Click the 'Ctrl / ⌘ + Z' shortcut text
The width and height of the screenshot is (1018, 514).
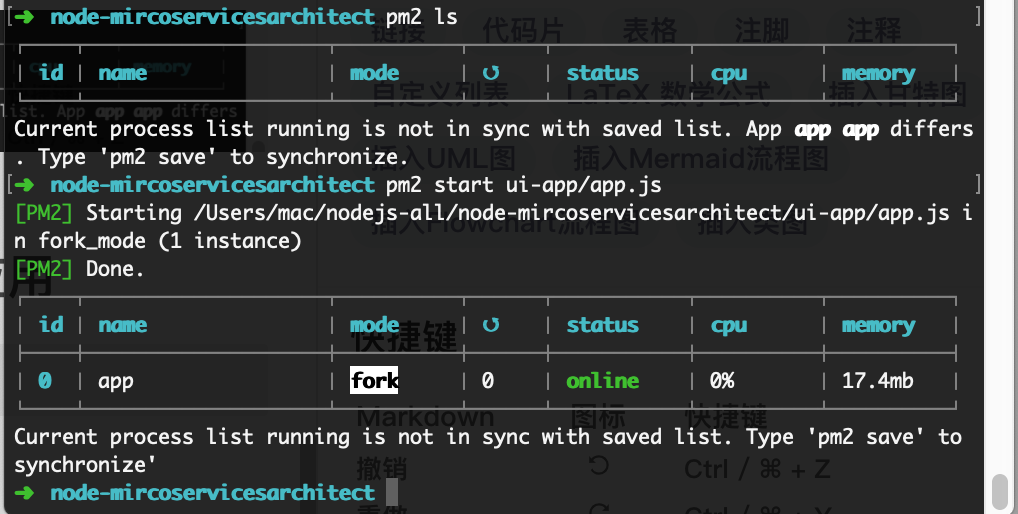tap(757, 469)
